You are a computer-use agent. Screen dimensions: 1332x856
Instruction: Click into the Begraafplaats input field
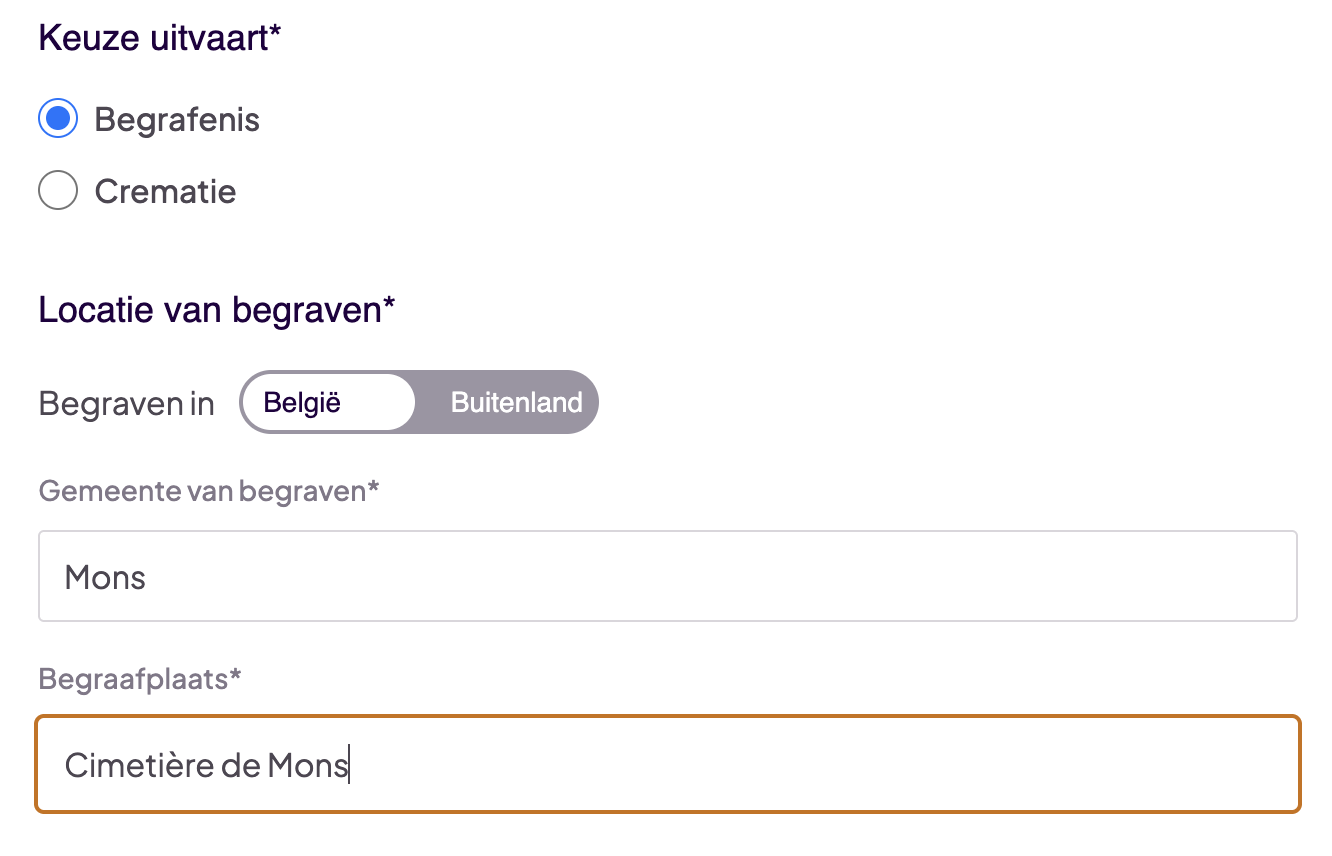tap(800, 765)
